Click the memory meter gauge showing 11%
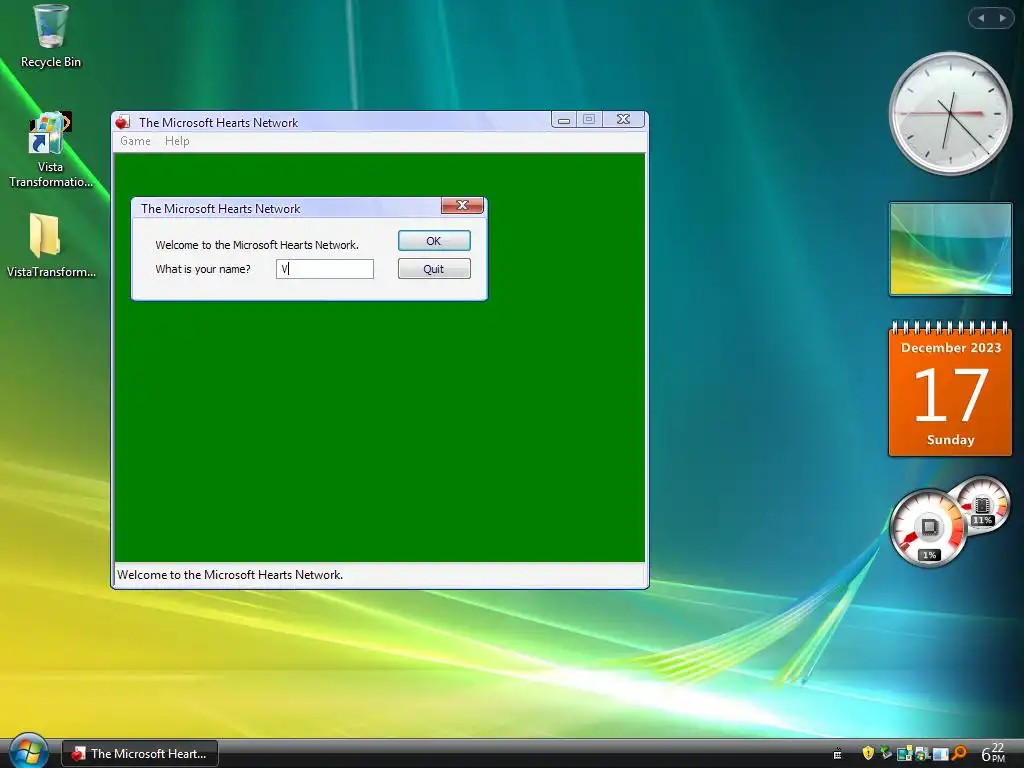Image resolution: width=1024 pixels, height=768 pixels. [984, 503]
